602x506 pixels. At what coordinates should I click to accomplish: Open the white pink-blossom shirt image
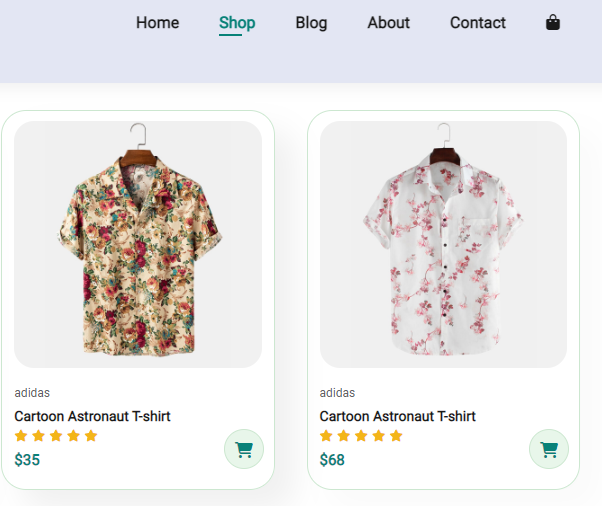click(x=443, y=244)
